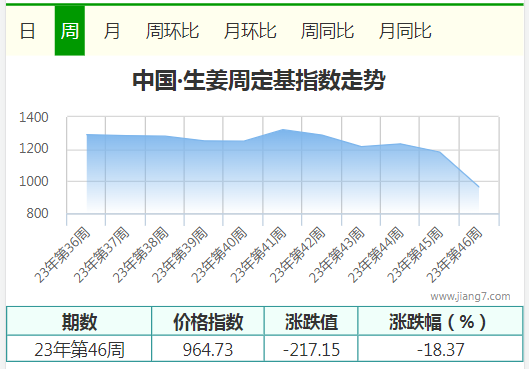This screenshot has width=529, height=369.
Task: Click the price index value 964.73
Action: (x=208, y=349)
